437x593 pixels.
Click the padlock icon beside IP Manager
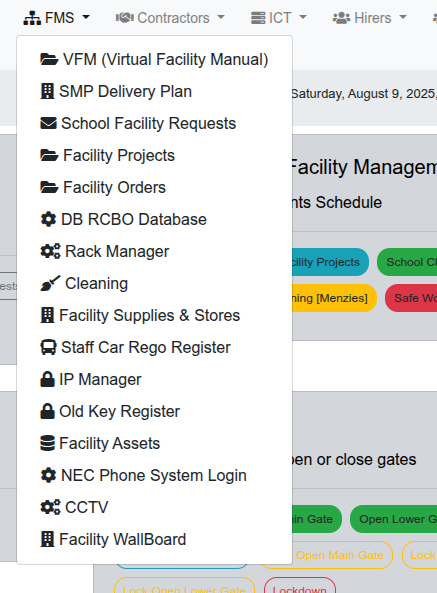47,379
